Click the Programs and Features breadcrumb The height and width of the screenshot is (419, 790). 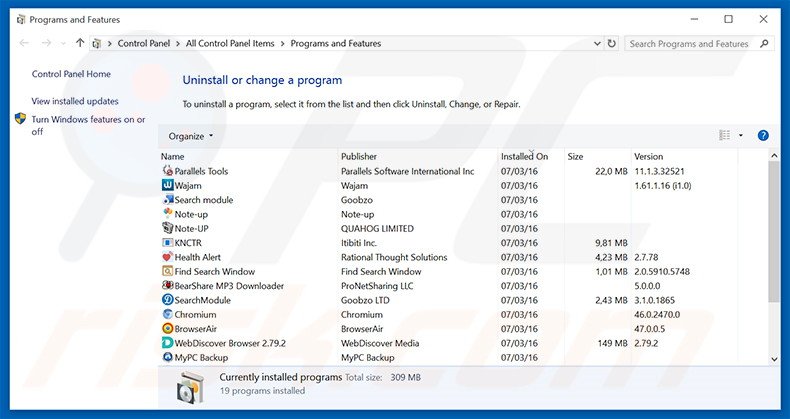[x=336, y=43]
